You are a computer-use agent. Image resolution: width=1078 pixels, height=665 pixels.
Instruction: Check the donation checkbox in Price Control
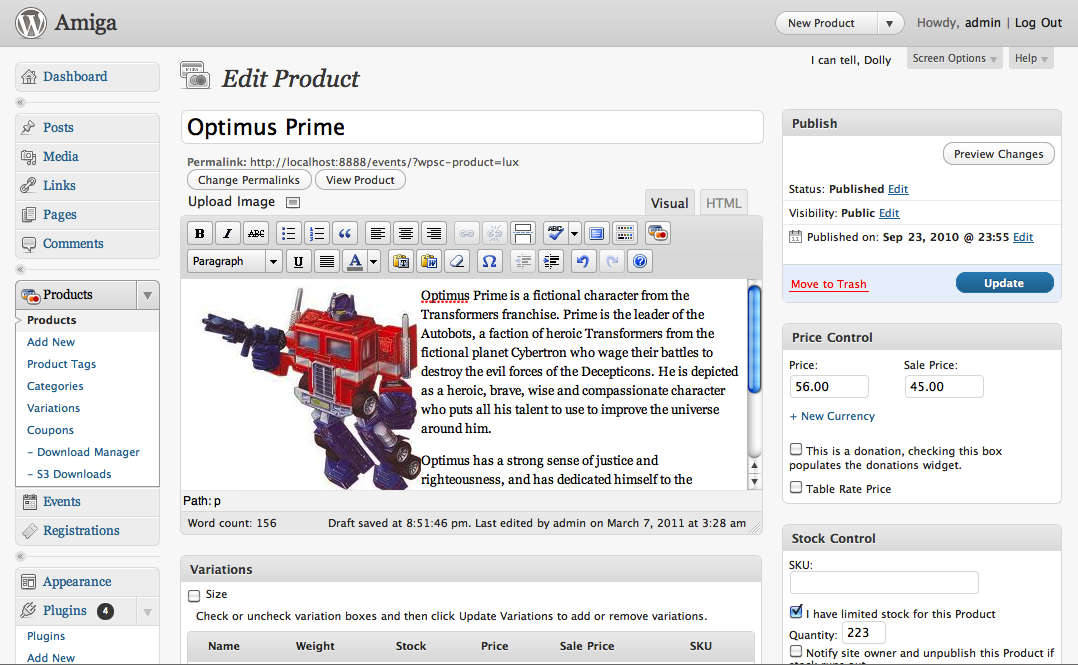point(796,449)
